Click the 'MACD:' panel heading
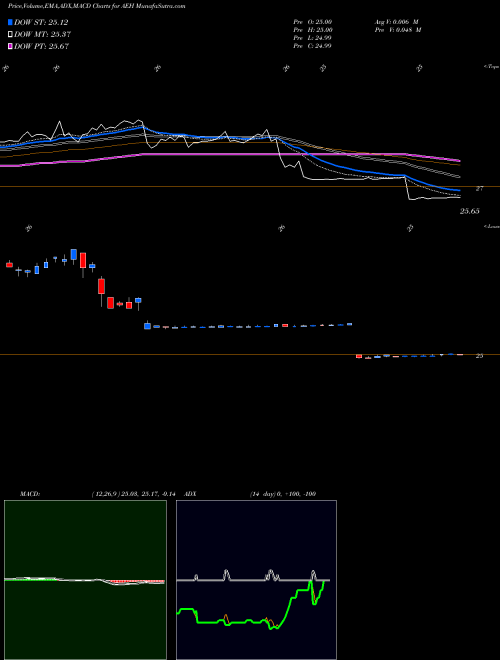 [29, 494]
